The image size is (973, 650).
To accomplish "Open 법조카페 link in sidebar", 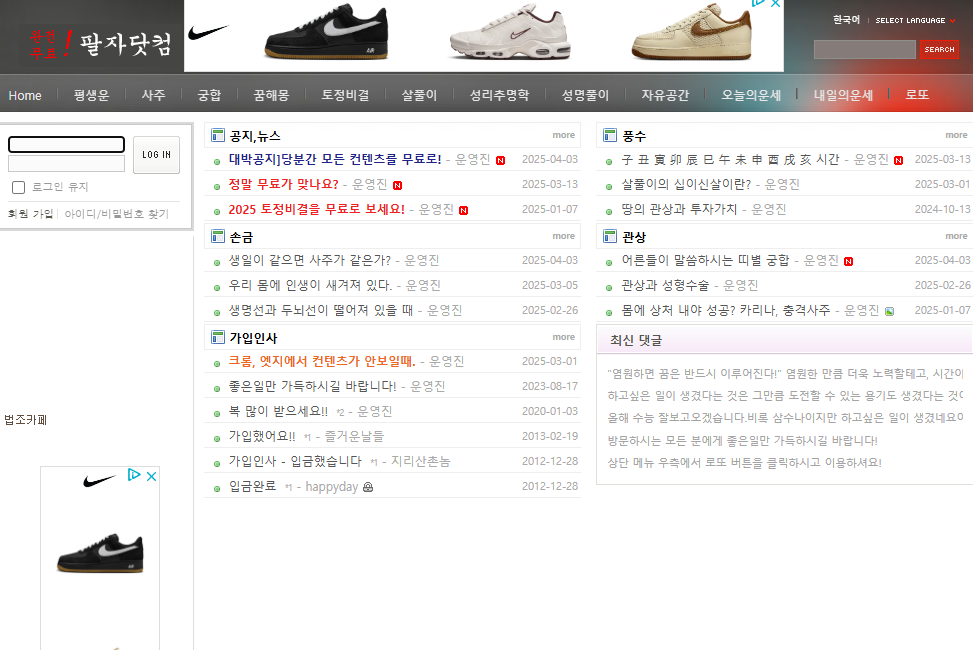I will [25, 420].
